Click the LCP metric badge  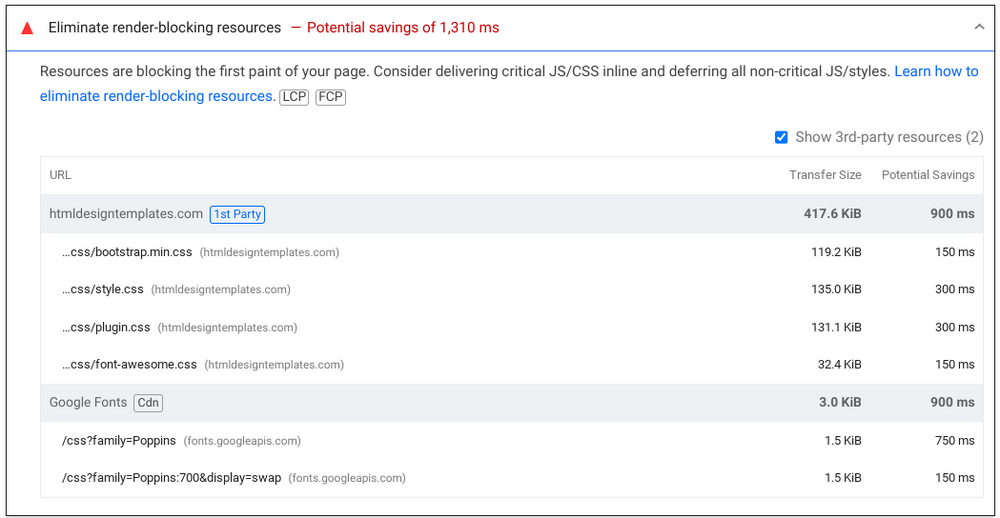(x=294, y=97)
